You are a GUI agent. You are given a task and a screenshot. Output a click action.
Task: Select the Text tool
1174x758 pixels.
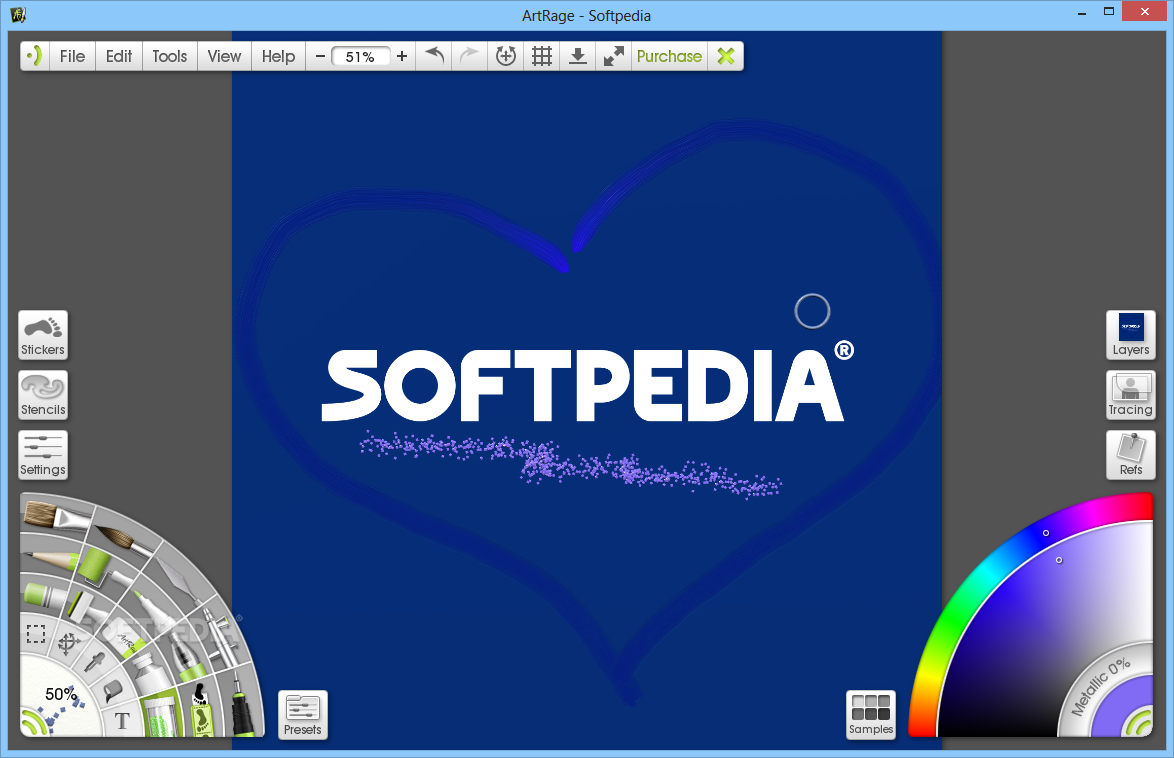(122, 721)
